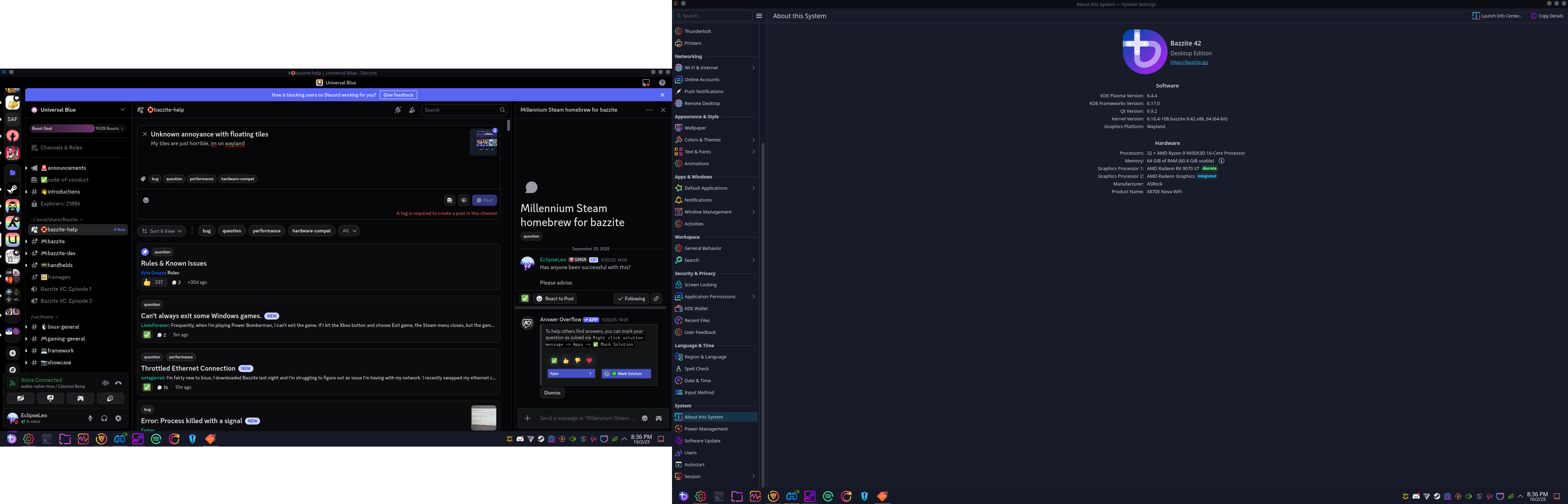Open more options menu for Millennium thread

tap(649, 110)
